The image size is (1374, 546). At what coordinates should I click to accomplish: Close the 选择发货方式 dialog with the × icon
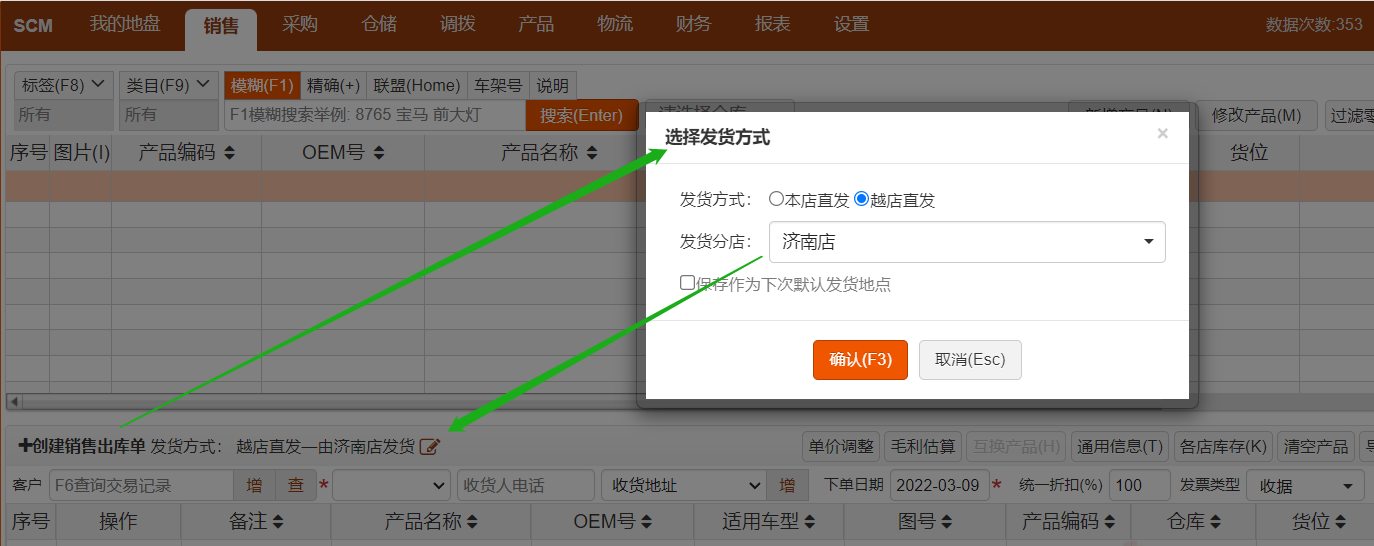click(x=1162, y=134)
